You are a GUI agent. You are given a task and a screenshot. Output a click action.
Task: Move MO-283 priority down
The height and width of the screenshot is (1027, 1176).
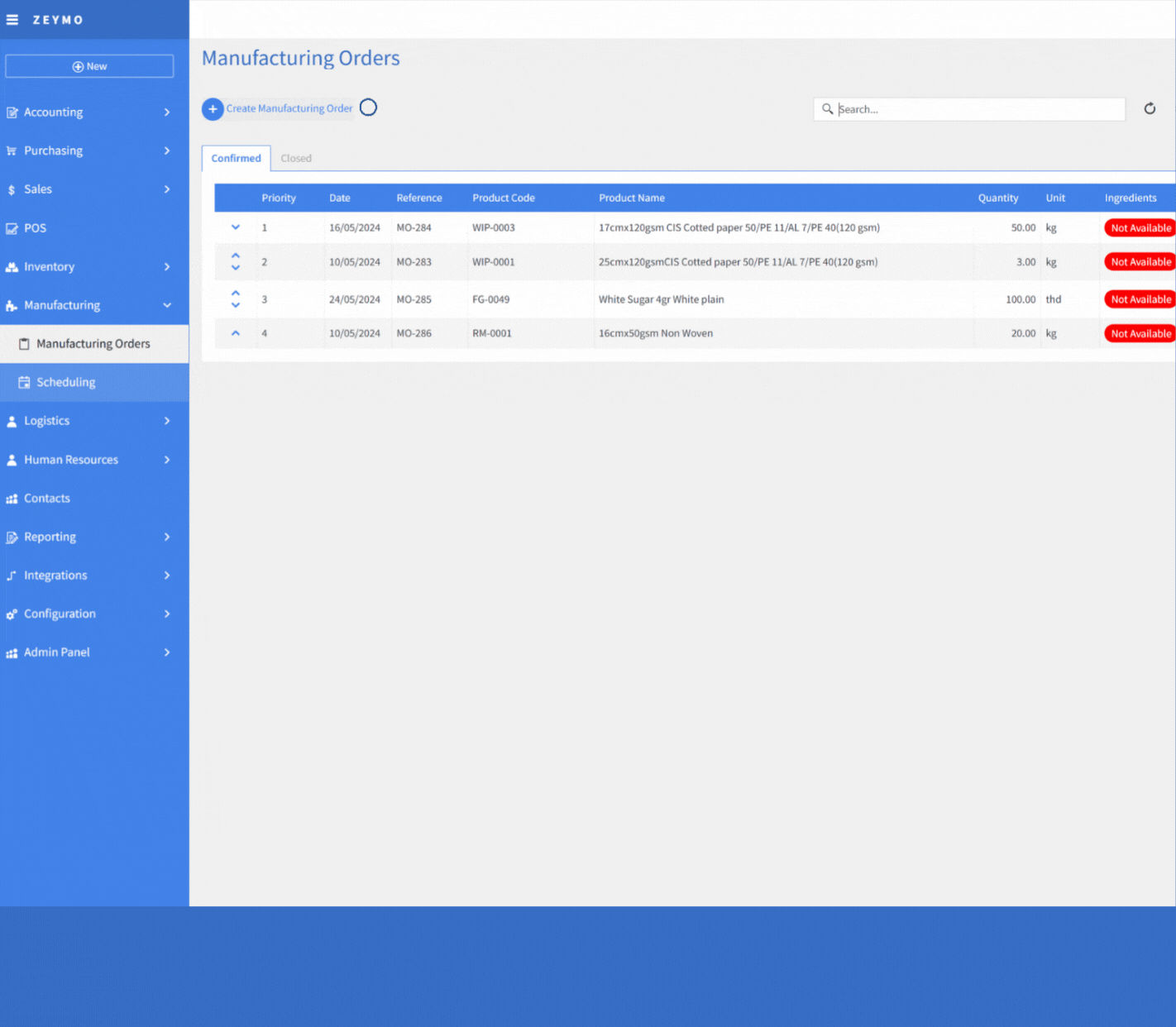pyautogui.click(x=236, y=268)
